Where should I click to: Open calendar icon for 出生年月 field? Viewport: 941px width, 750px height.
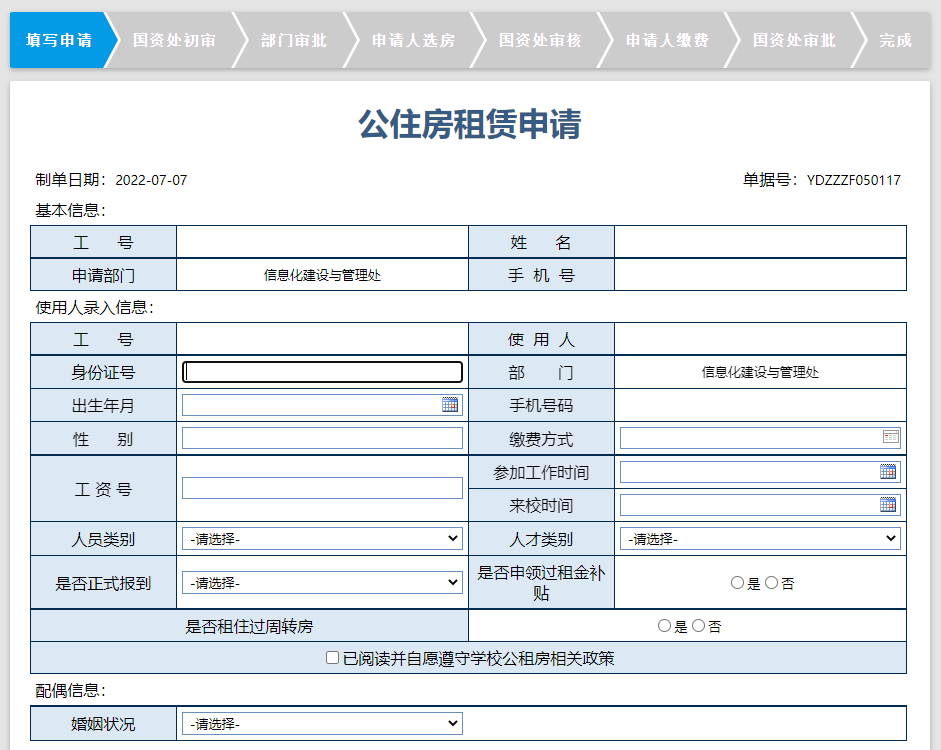(450, 405)
